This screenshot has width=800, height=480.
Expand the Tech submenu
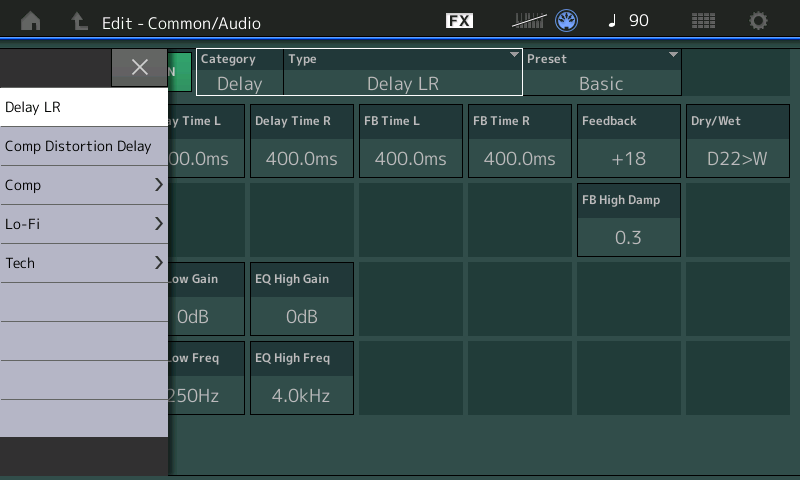click(83, 263)
